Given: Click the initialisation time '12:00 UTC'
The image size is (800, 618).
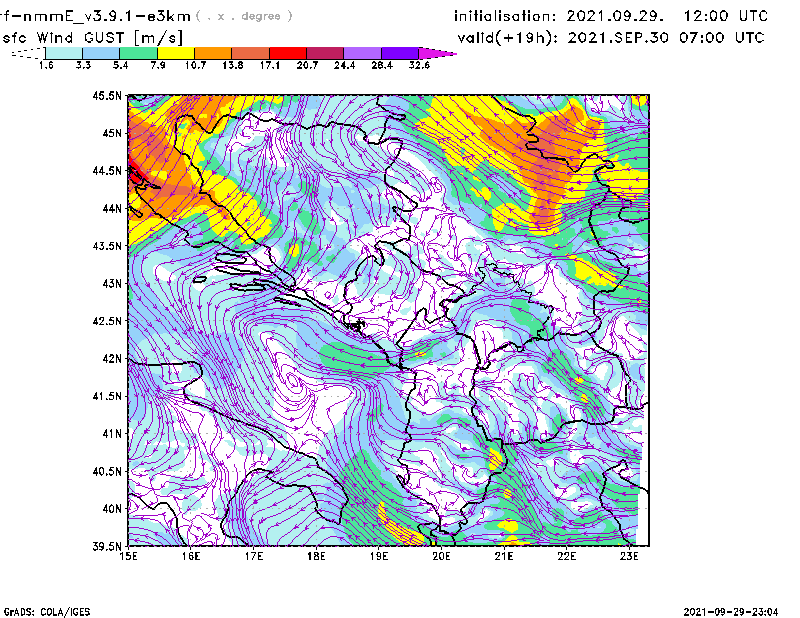Looking at the screenshot, I should (x=726, y=16).
